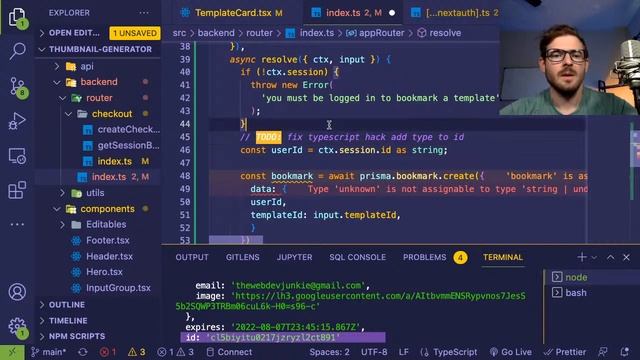
Task: Click Go Live in status bar
Action: click(511, 352)
